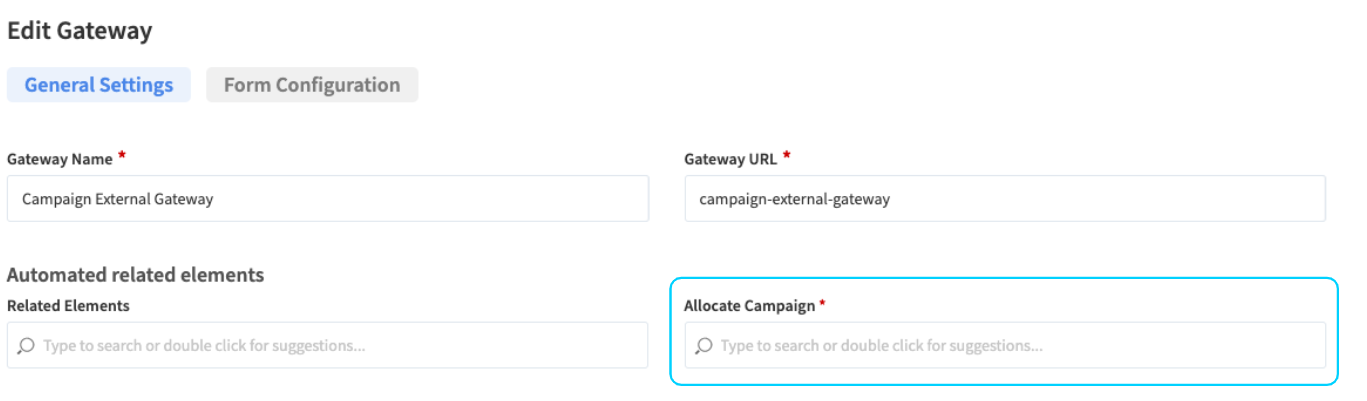The image size is (1367, 401).
Task: Click the Automated related elements heading
Action: pos(135,274)
